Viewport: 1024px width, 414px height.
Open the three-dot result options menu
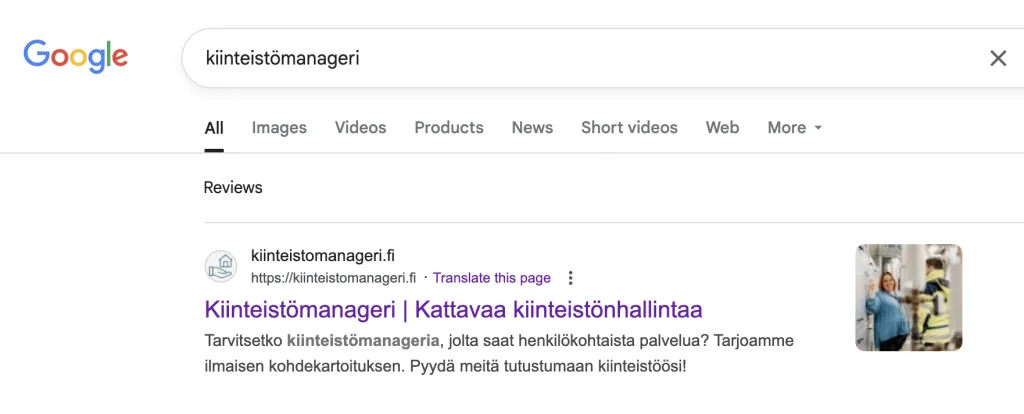click(x=570, y=278)
